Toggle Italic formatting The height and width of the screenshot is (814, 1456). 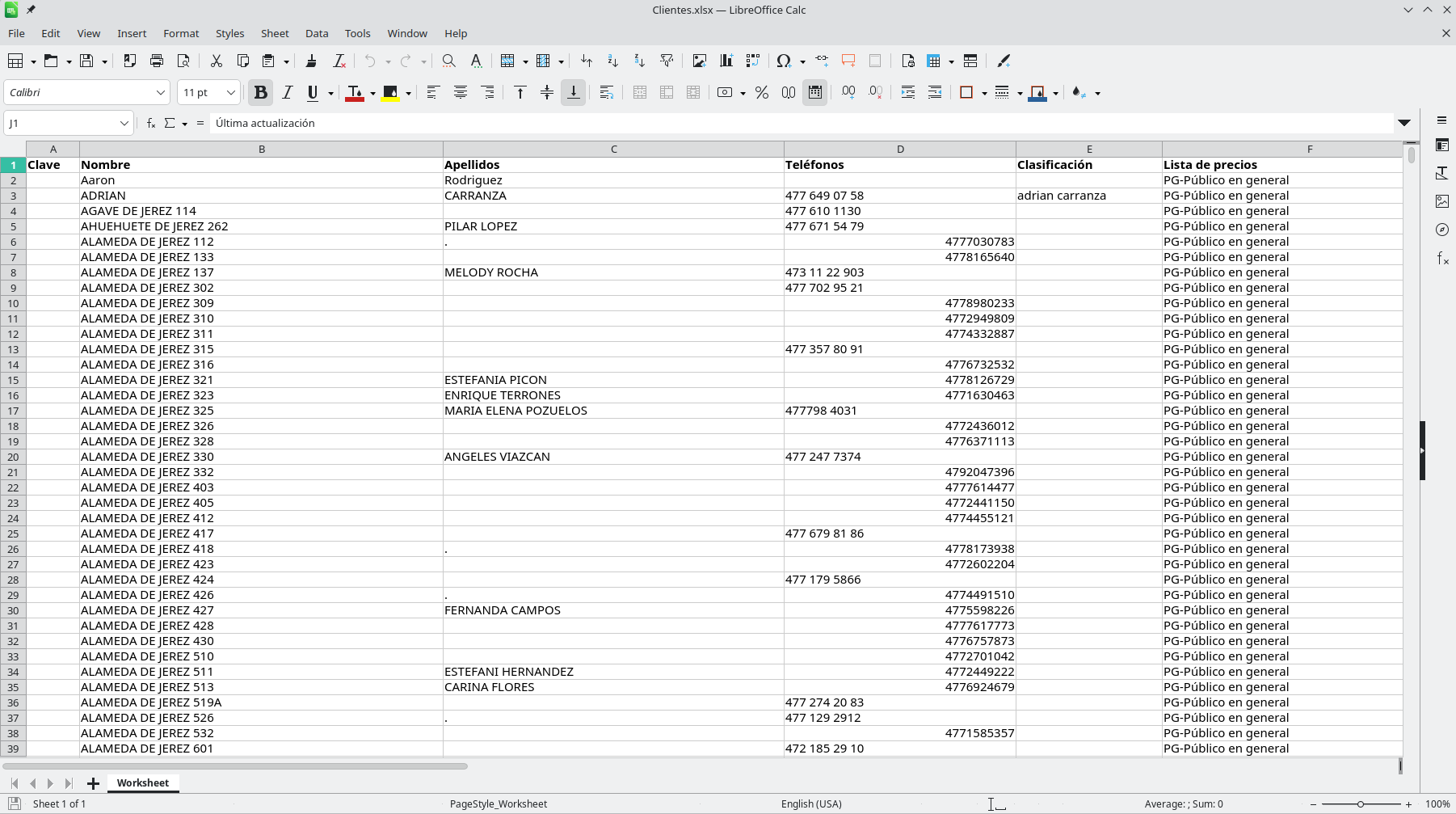287,93
